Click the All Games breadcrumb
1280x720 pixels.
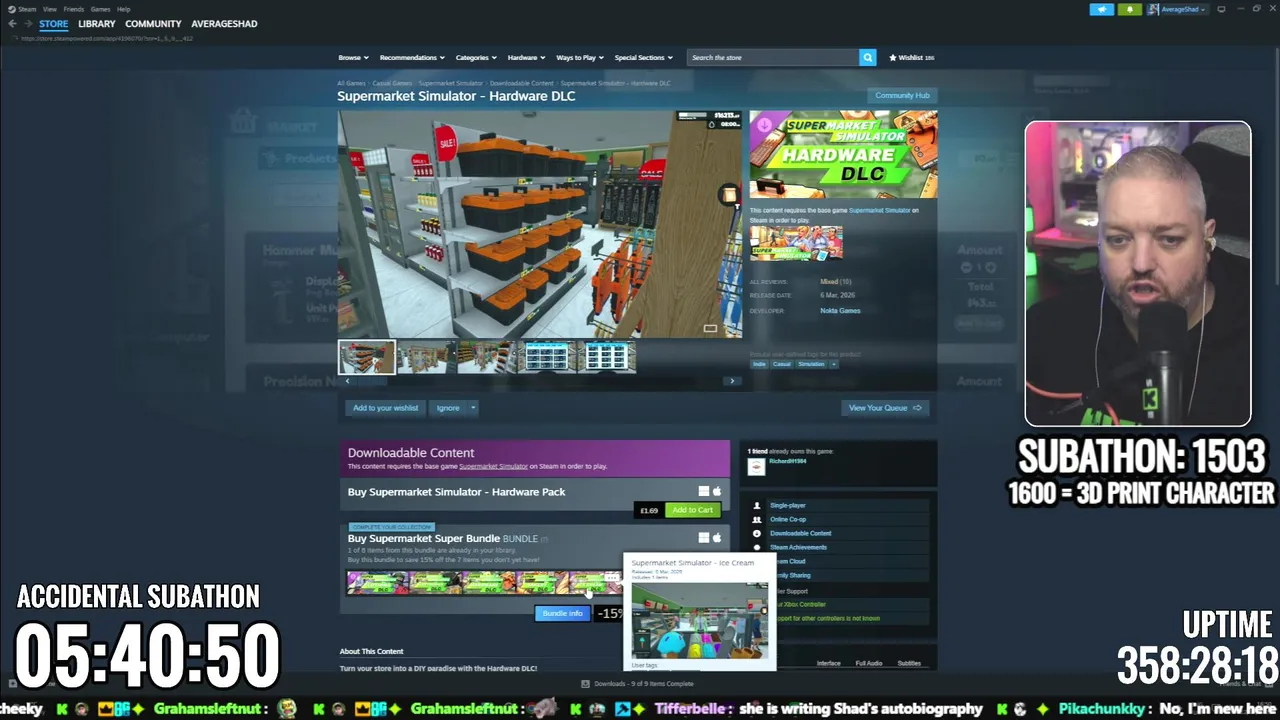(x=351, y=83)
